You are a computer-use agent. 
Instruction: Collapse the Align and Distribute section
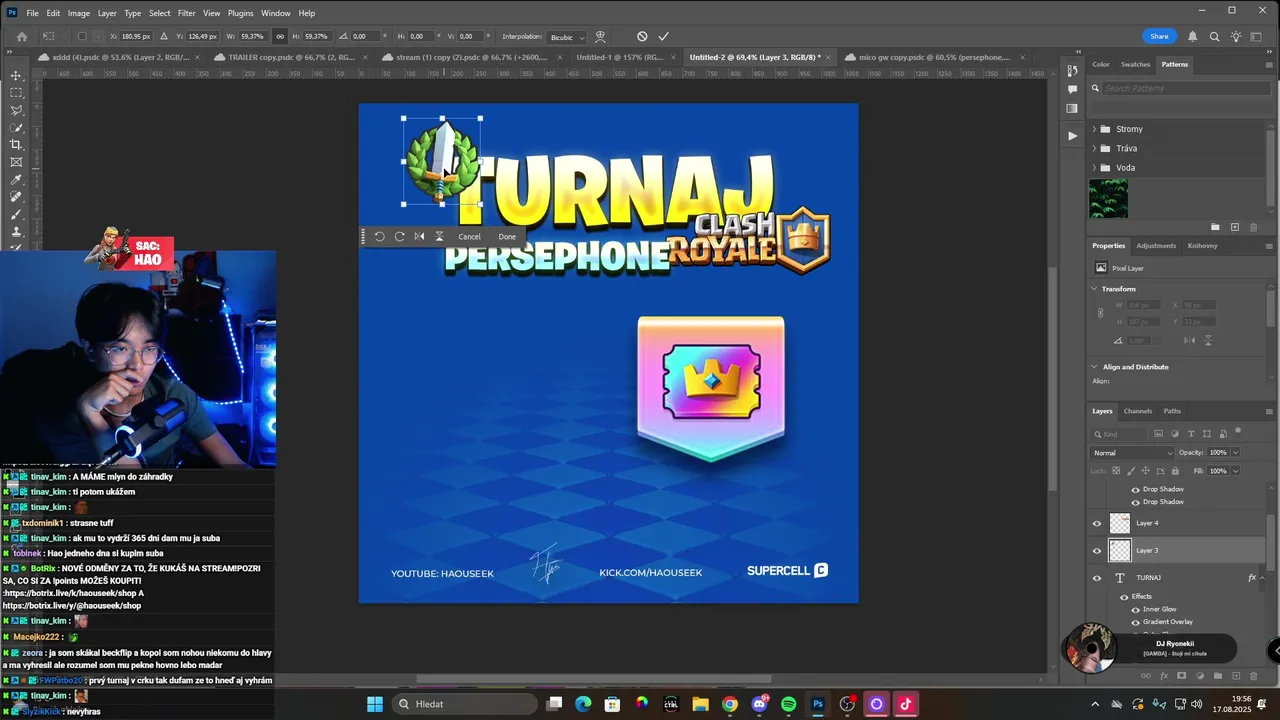(1094, 367)
